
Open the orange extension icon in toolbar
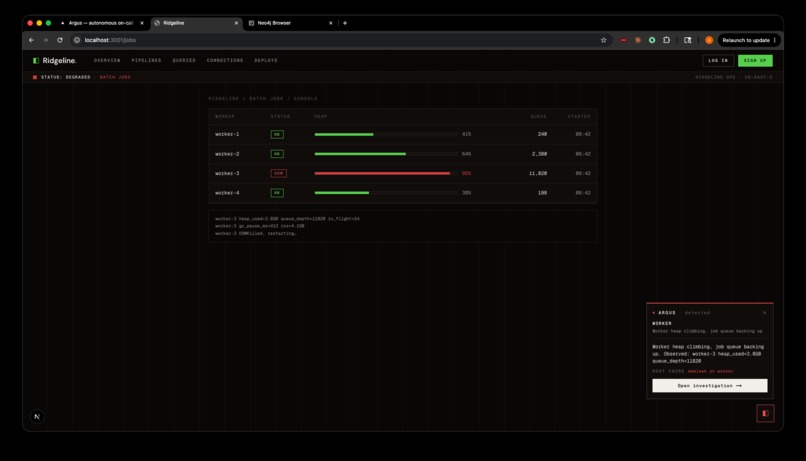click(x=637, y=40)
